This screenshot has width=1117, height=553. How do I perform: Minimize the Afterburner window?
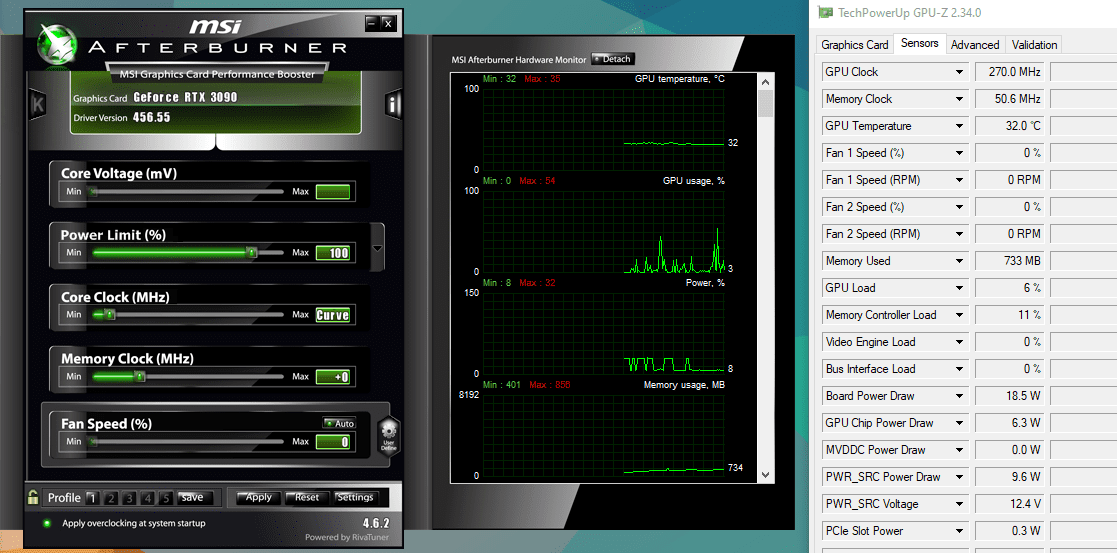[x=372, y=23]
